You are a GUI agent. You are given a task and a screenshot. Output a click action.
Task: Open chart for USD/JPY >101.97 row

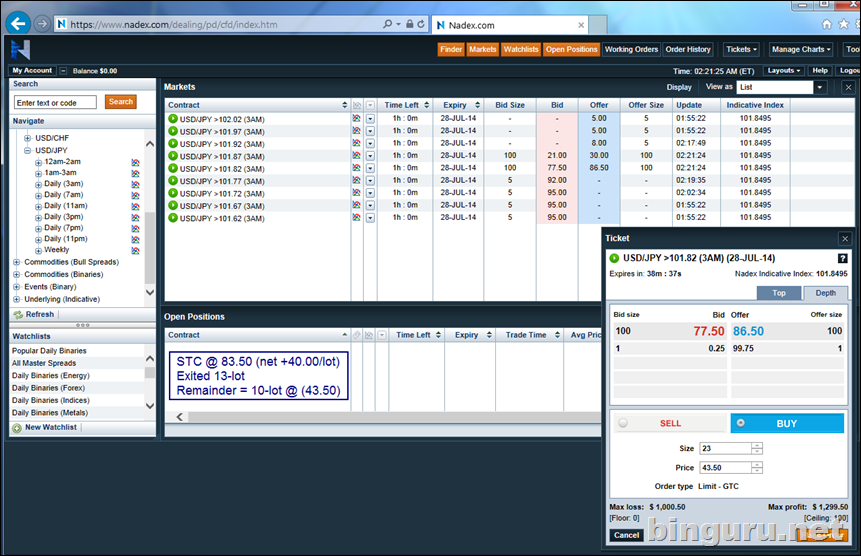point(356,131)
